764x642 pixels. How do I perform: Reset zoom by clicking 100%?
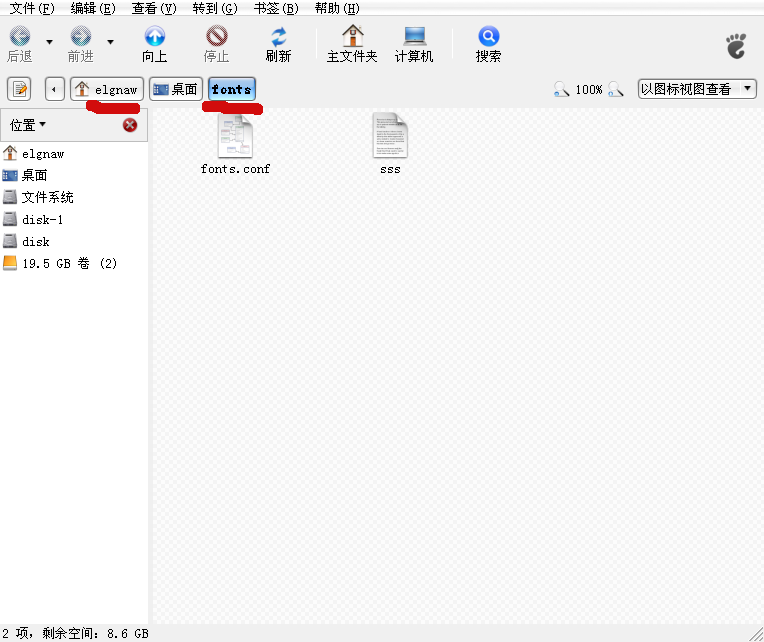pos(589,90)
